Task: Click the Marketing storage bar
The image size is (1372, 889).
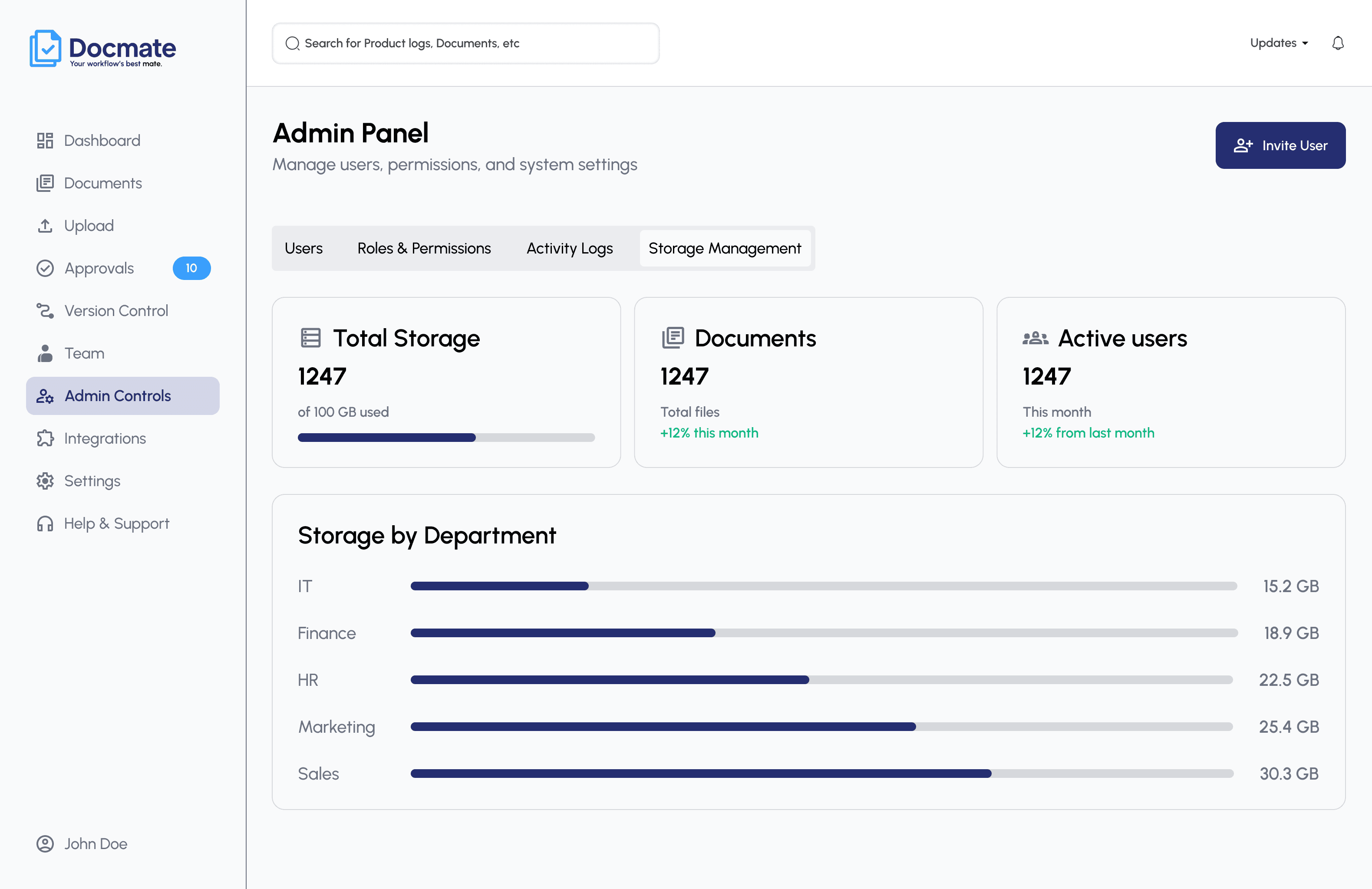Action: coord(821,727)
